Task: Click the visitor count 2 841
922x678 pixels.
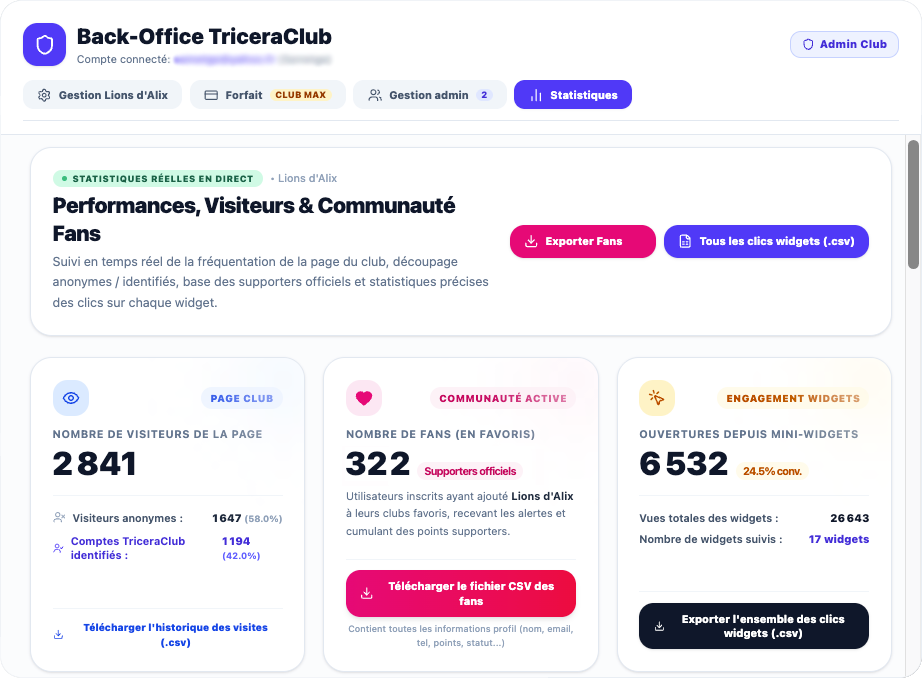Action: 95,463
